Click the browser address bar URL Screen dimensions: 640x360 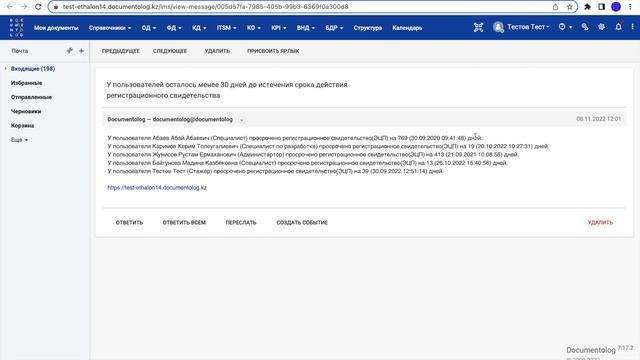pos(205,7)
